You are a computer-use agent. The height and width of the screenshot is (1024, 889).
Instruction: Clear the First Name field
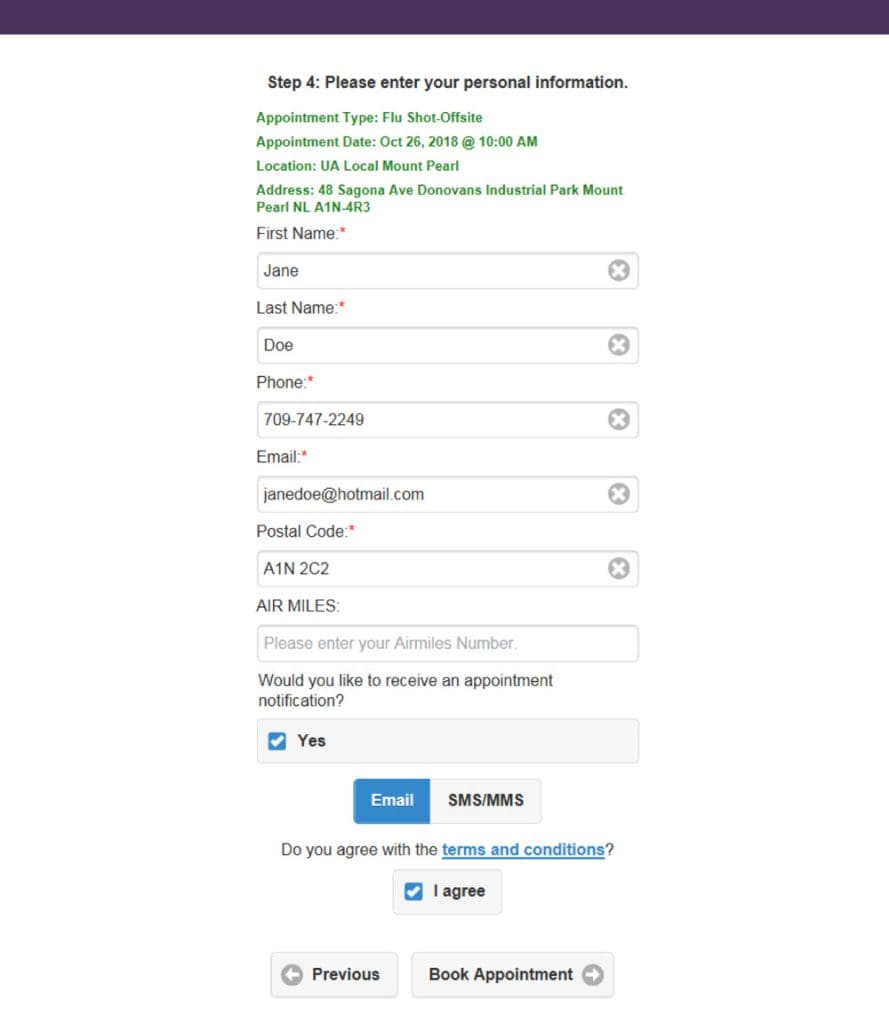pyautogui.click(x=619, y=270)
